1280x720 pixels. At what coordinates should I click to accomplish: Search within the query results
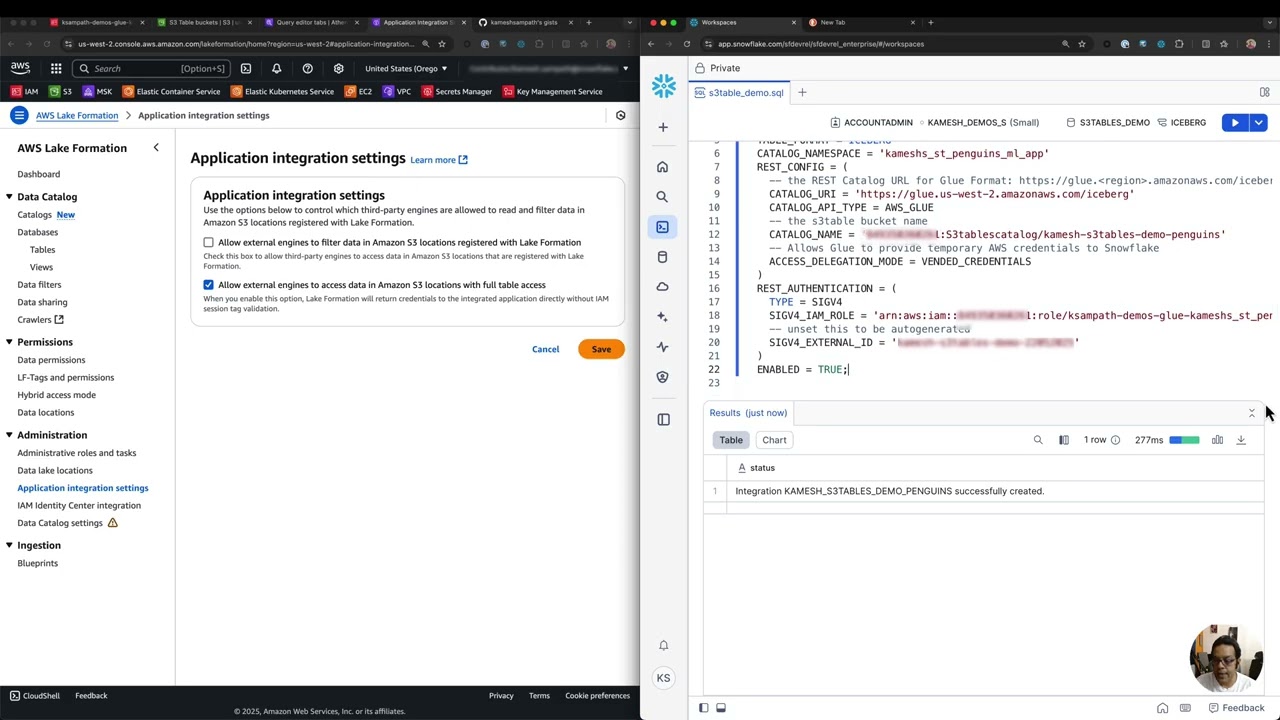[1038, 440]
